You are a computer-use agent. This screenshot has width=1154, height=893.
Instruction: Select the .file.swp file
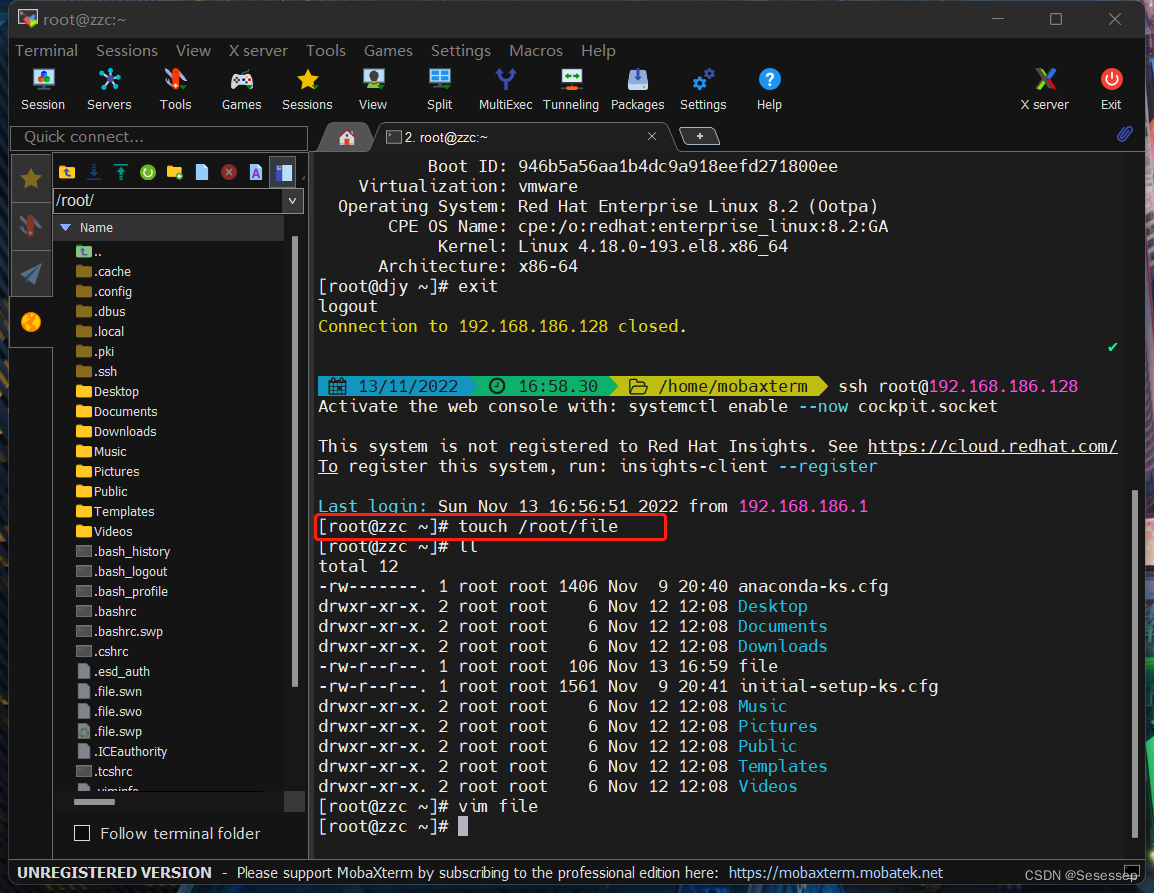(x=109, y=731)
